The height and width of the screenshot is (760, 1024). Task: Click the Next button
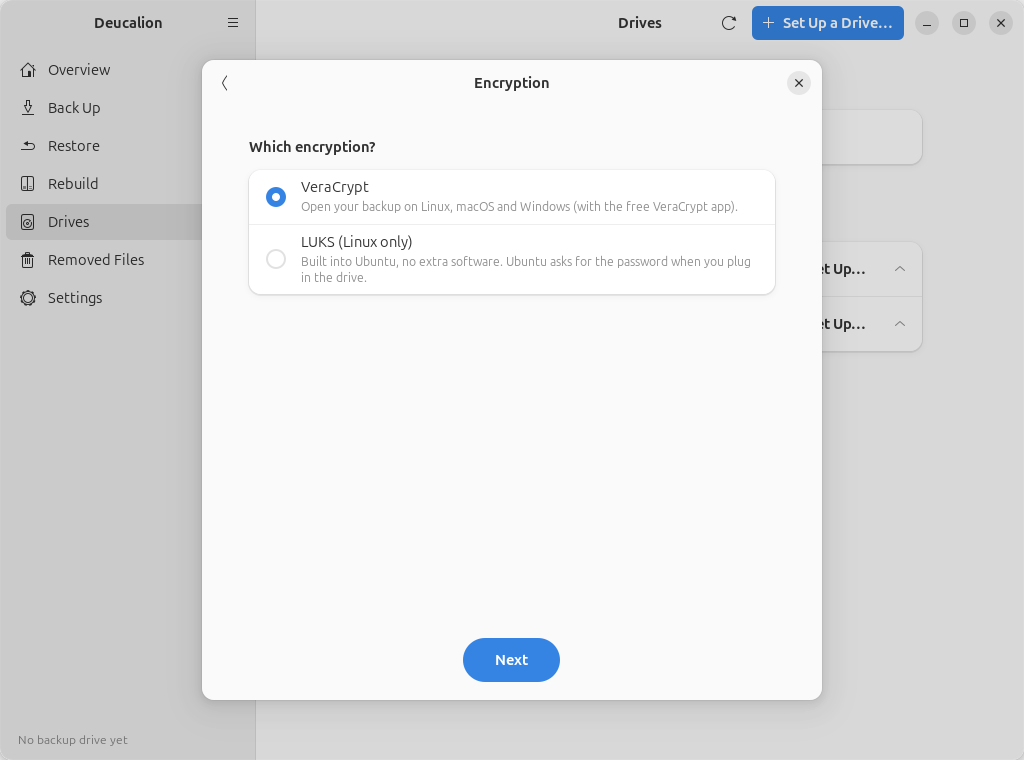[511, 660]
